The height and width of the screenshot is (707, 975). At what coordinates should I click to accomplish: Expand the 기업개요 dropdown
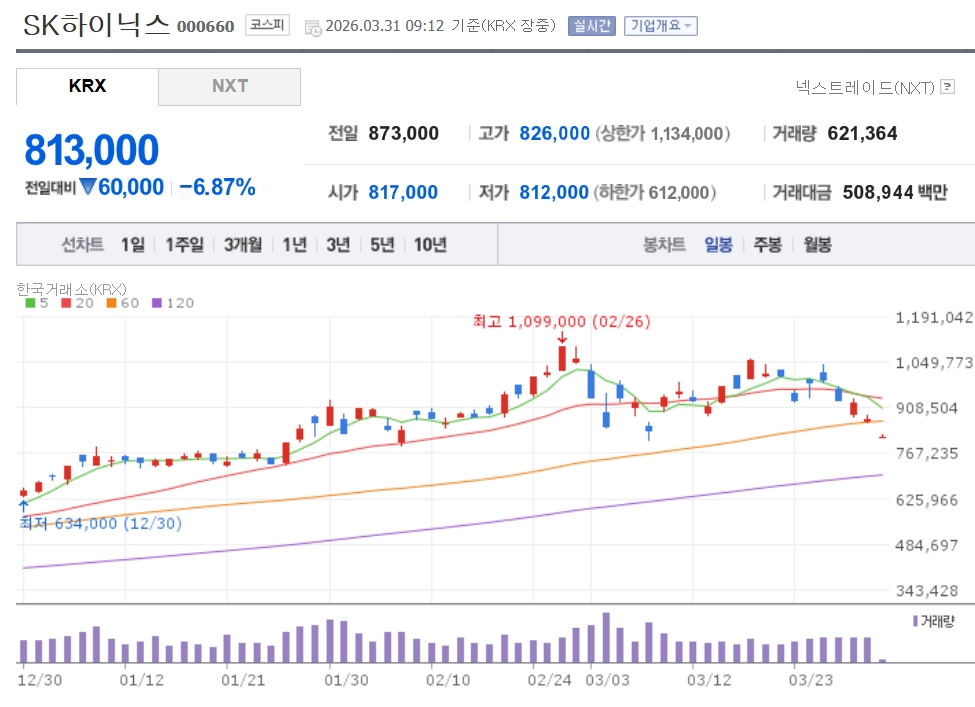(660, 26)
